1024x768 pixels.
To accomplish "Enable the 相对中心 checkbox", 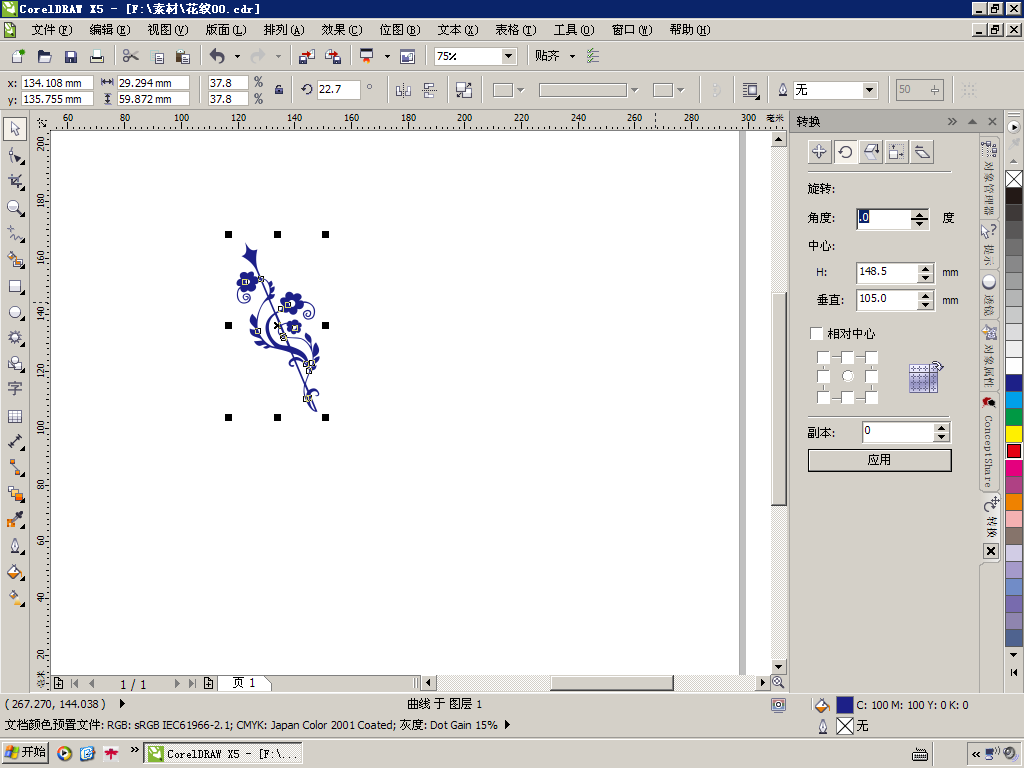I will (x=816, y=333).
